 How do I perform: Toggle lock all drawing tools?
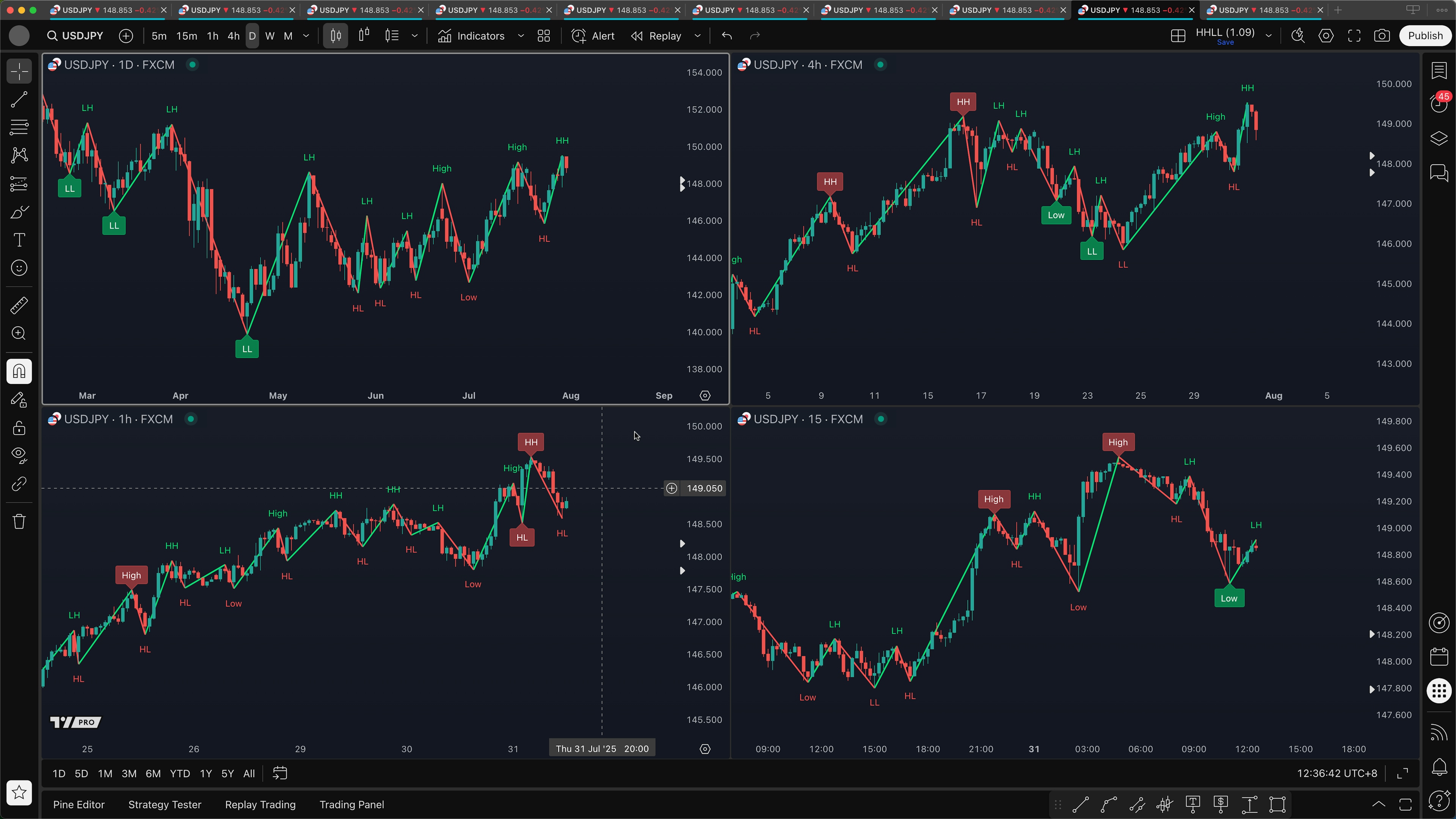(19, 428)
